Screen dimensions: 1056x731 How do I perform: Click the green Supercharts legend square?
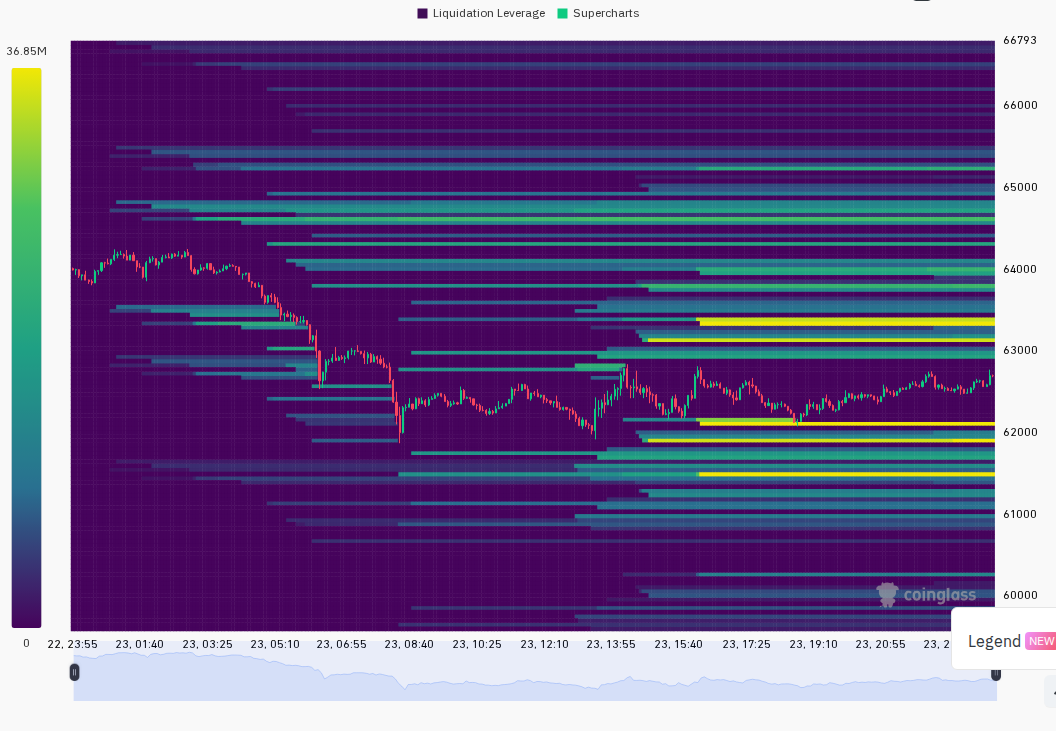coord(562,13)
